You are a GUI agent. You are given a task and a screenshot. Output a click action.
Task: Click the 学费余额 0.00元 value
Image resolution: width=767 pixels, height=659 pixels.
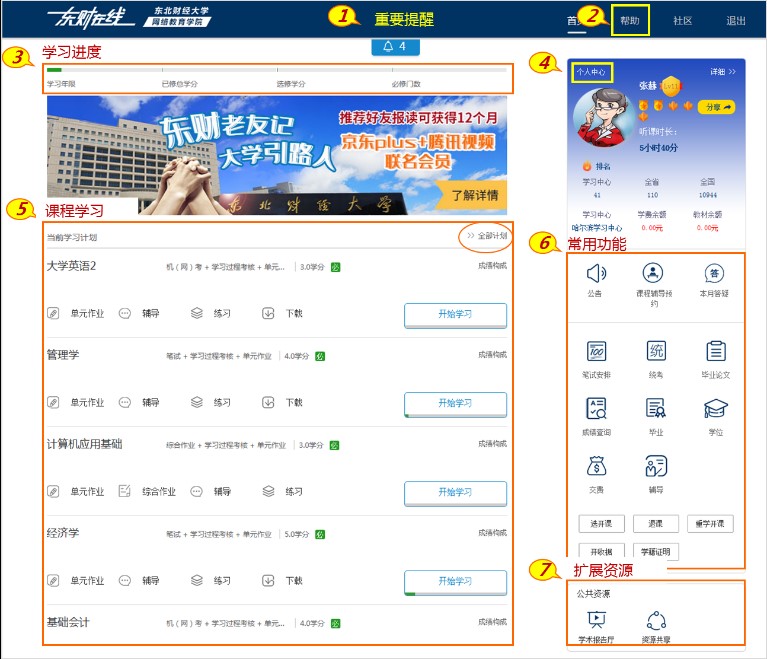click(x=652, y=228)
